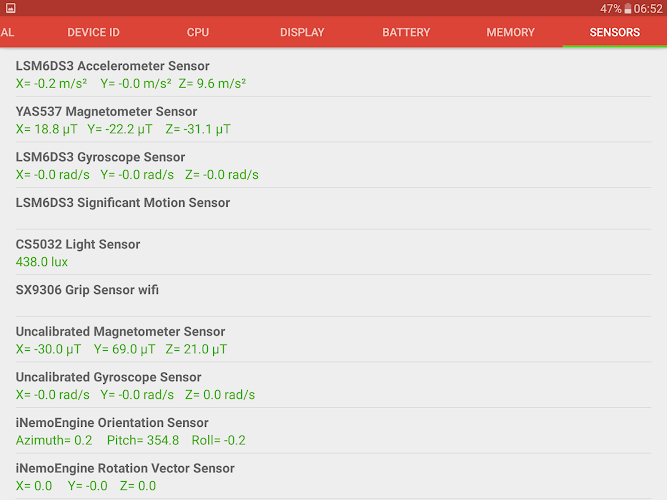Image resolution: width=667 pixels, height=500 pixels.
Task: Select the YAS537 Magnetometer Sensor row
Action: click(334, 120)
